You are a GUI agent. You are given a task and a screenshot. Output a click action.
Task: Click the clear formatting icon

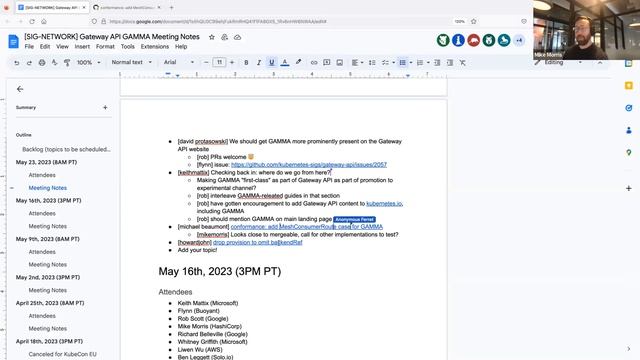pyautogui.click(x=462, y=63)
